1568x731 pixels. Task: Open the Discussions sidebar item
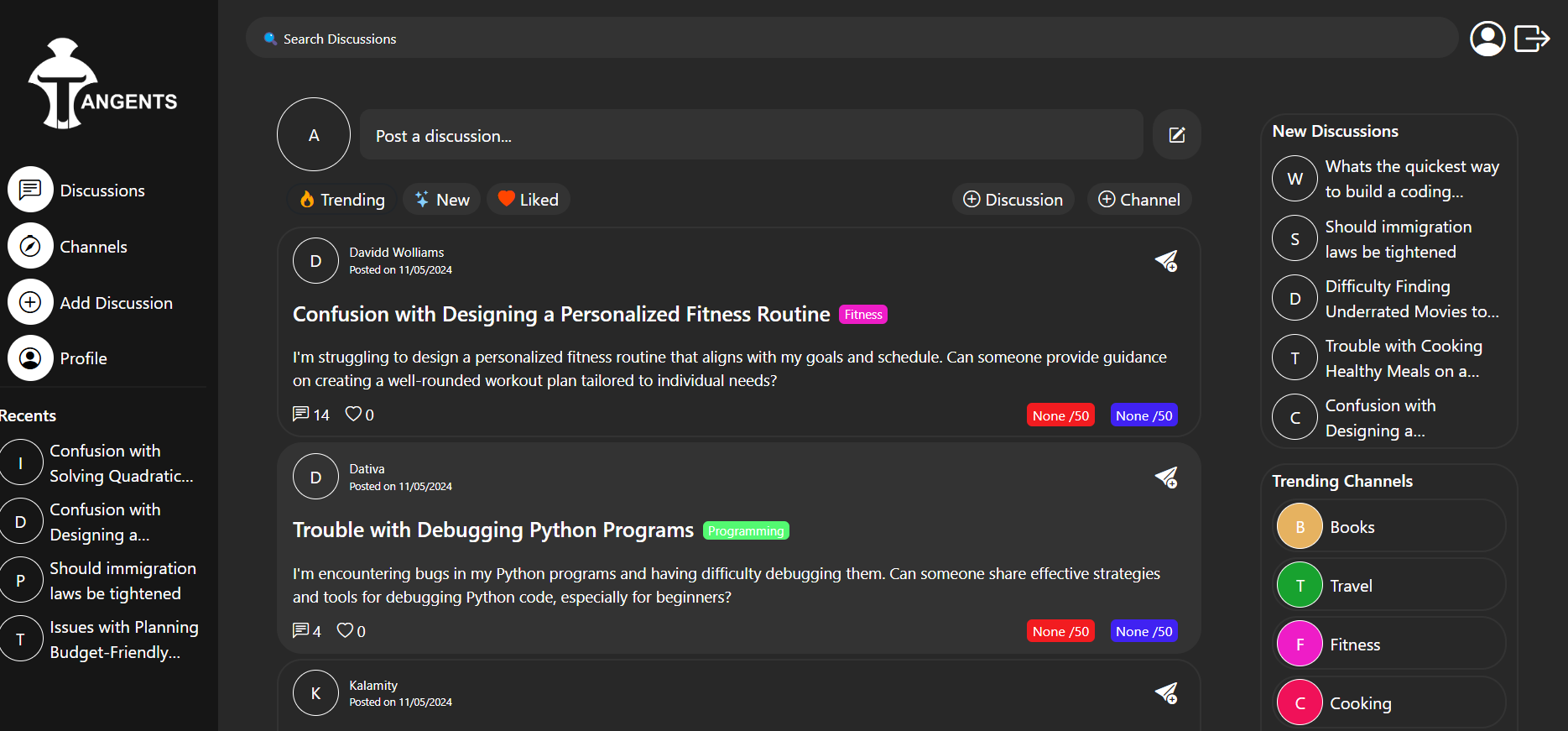click(77, 191)
